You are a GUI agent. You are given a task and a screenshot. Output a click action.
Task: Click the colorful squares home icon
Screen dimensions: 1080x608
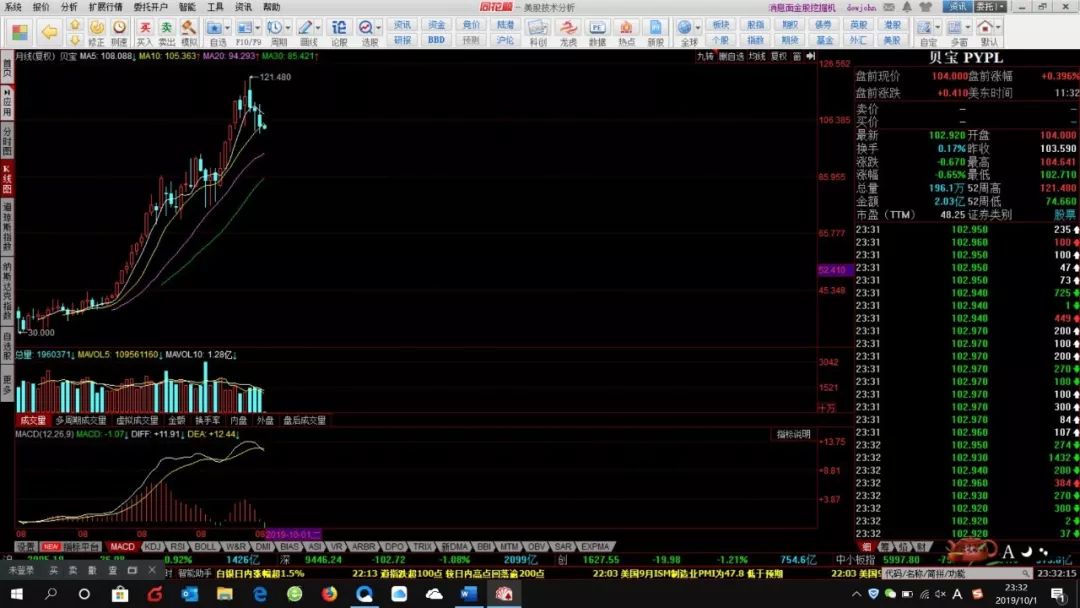pos(20,32)
